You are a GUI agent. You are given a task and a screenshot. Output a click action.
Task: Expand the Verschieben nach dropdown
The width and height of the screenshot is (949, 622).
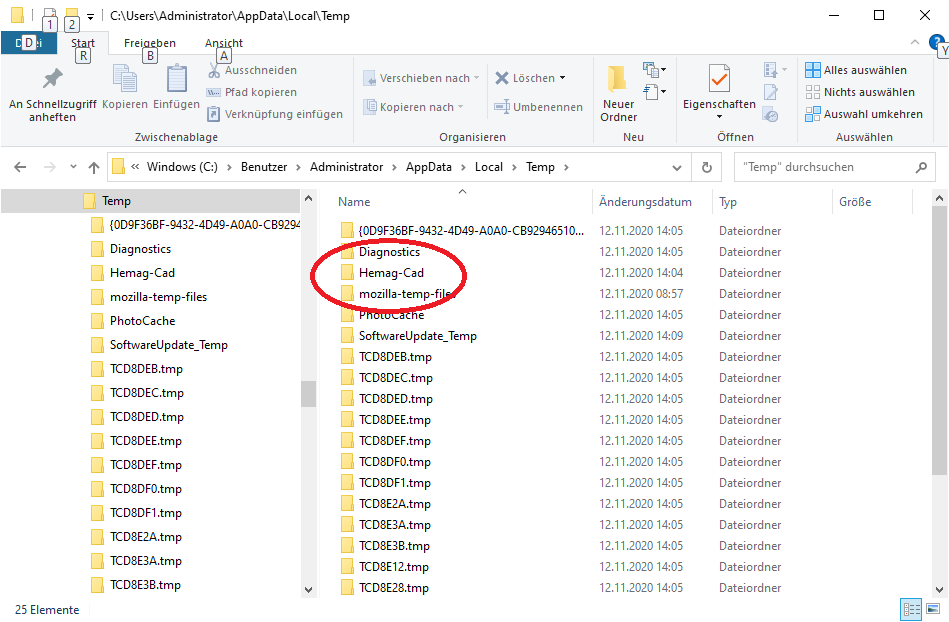[476, 78]
